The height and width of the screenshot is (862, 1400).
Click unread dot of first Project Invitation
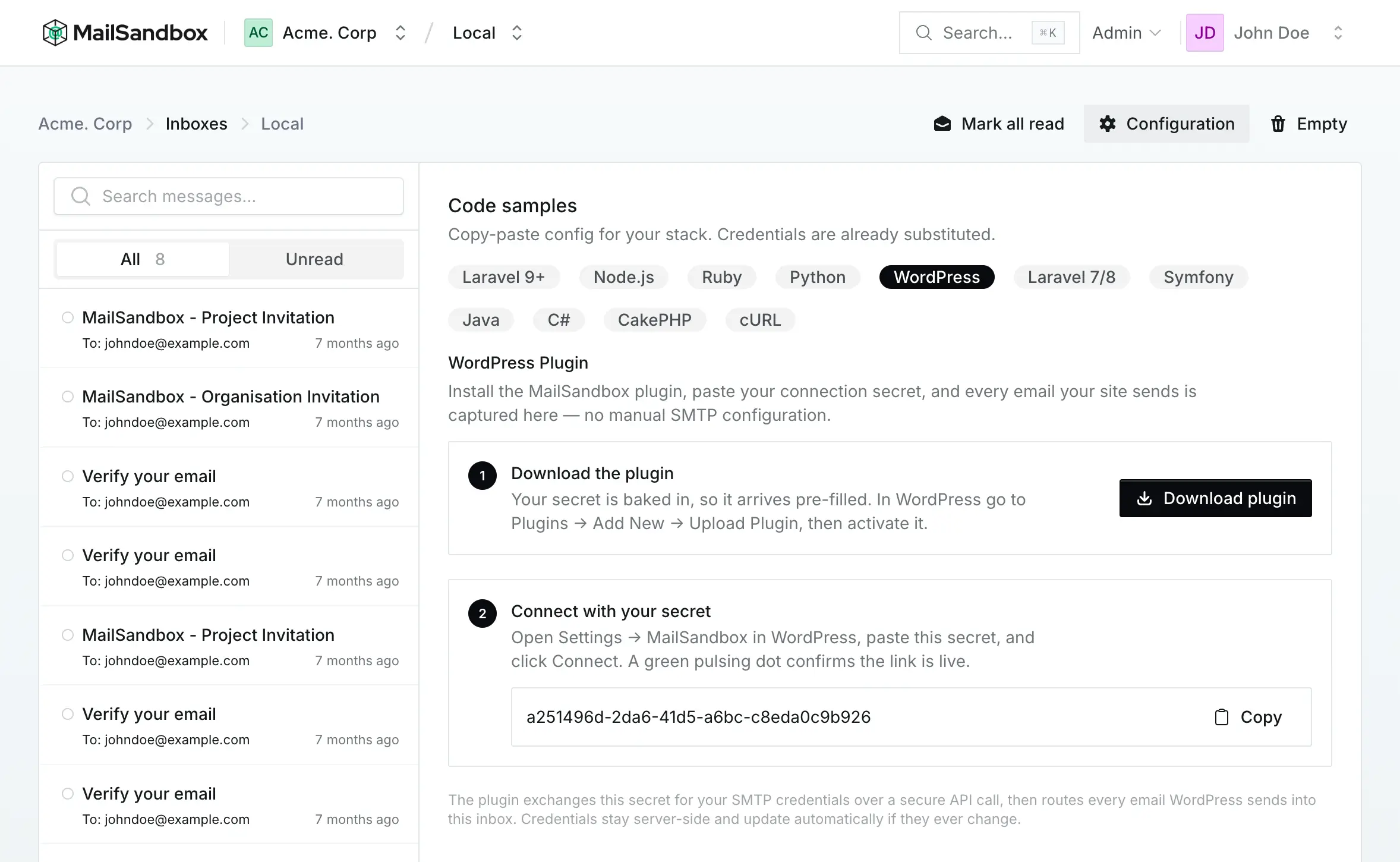[68, 317]
